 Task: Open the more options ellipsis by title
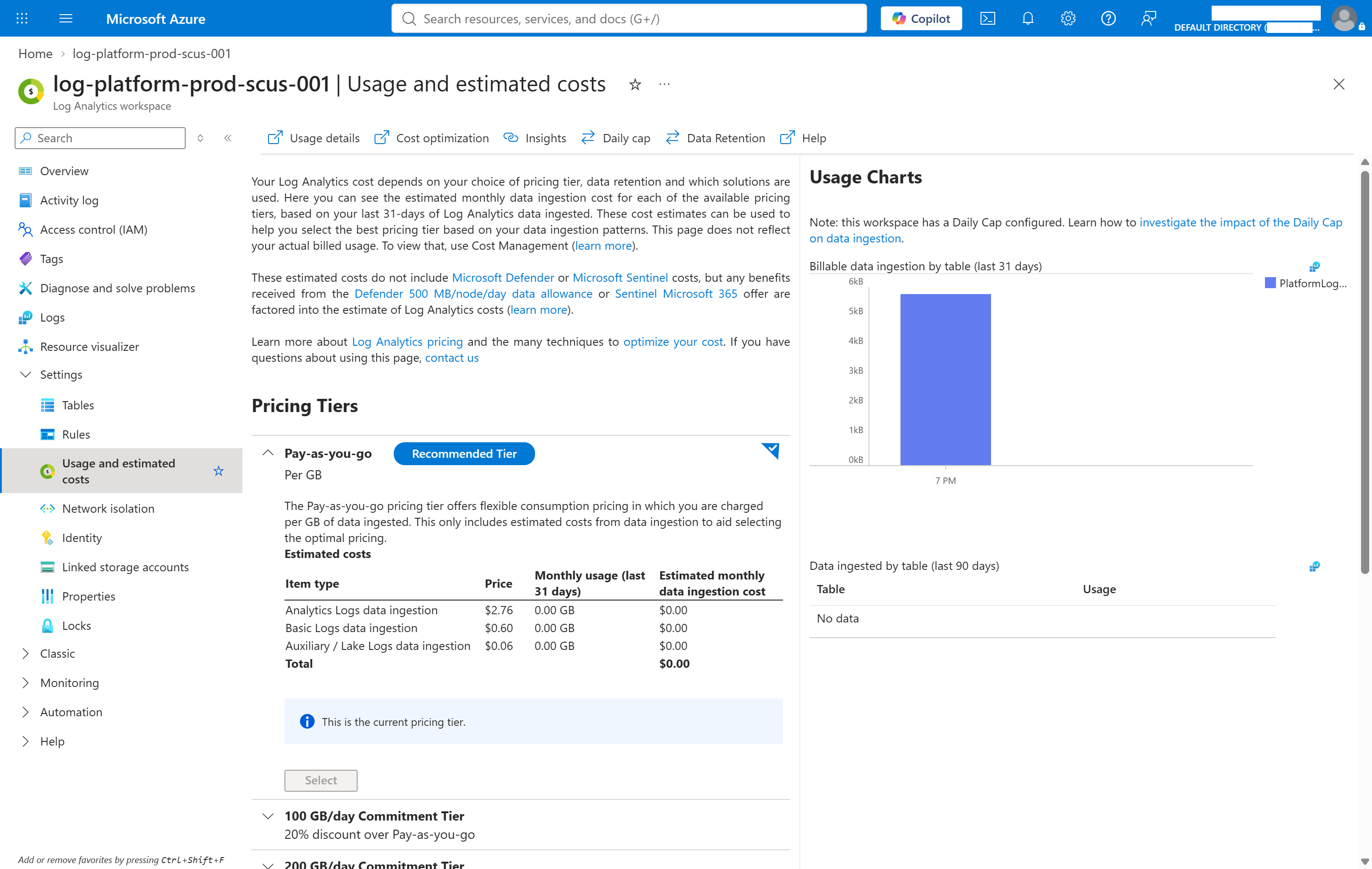664,84
